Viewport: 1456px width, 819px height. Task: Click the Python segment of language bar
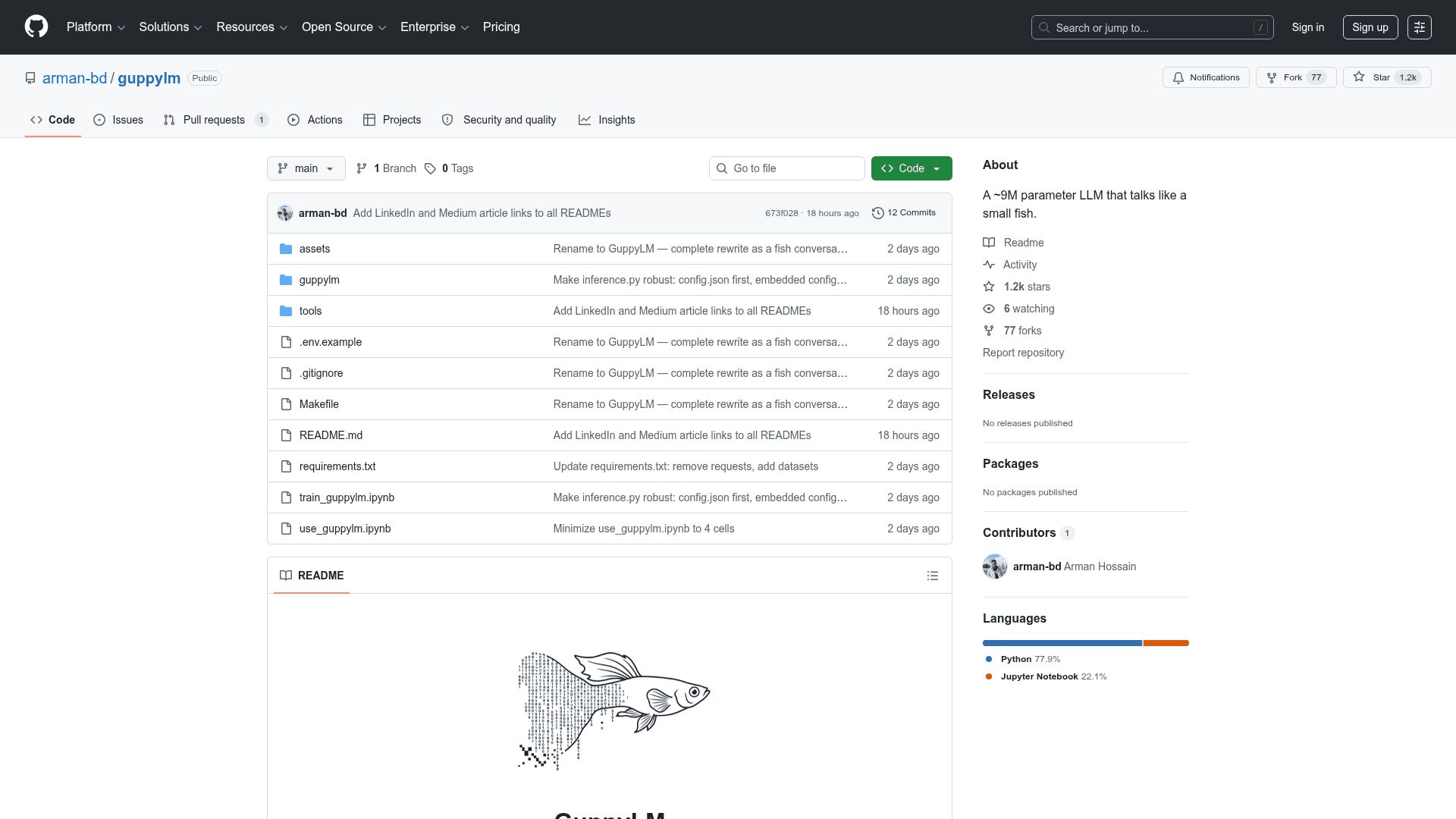click(x=1062, y=643)
